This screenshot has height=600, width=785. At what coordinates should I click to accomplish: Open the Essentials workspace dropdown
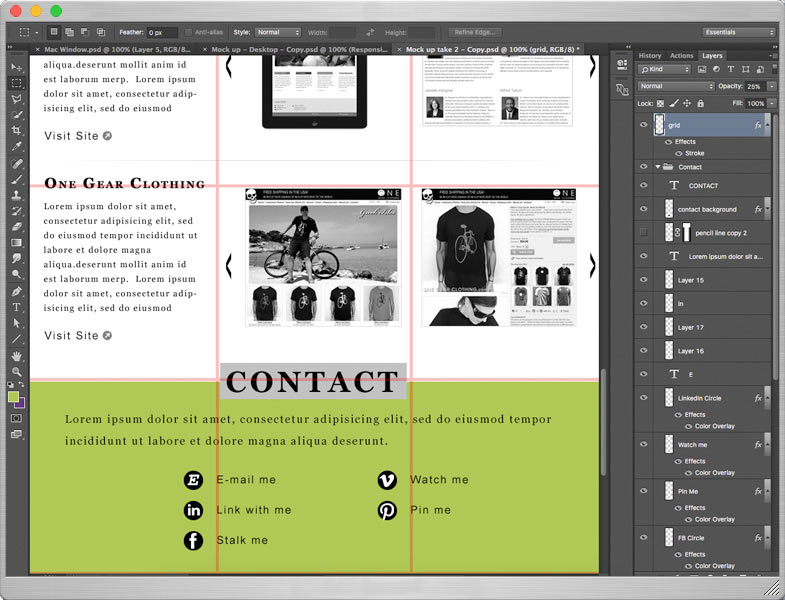(739, 32)
